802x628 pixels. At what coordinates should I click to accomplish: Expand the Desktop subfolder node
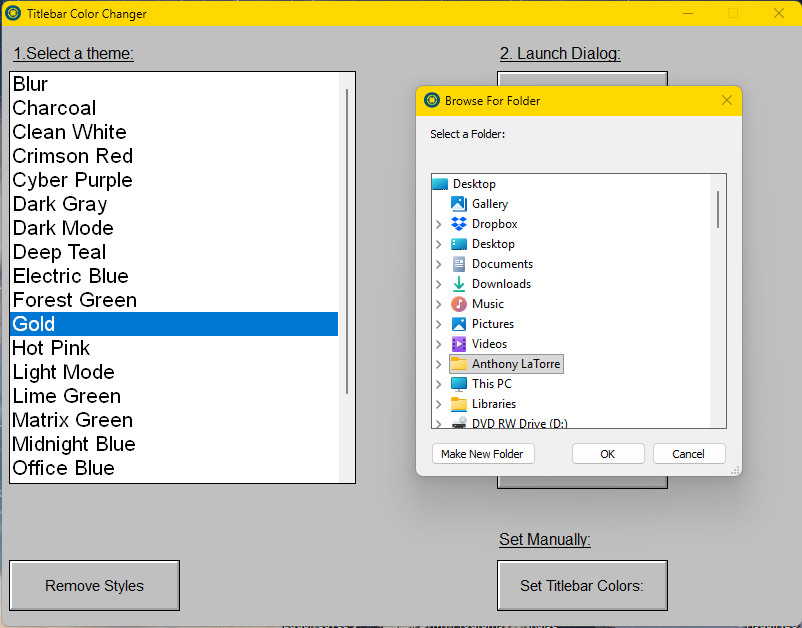pyautogui.click(x=438, y=244)
